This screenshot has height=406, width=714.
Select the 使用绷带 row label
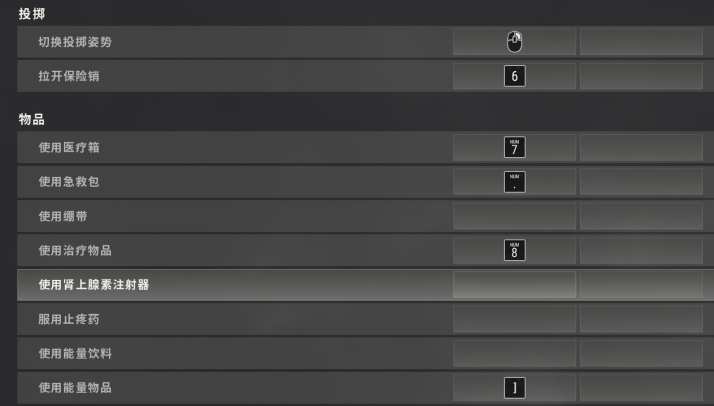click(x=62, y=216)
